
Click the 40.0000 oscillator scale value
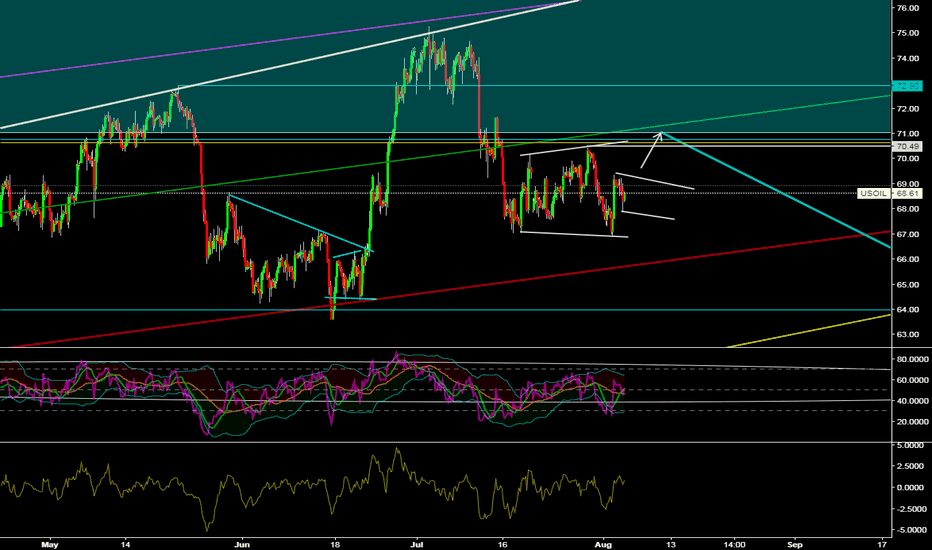coord(912,401)
